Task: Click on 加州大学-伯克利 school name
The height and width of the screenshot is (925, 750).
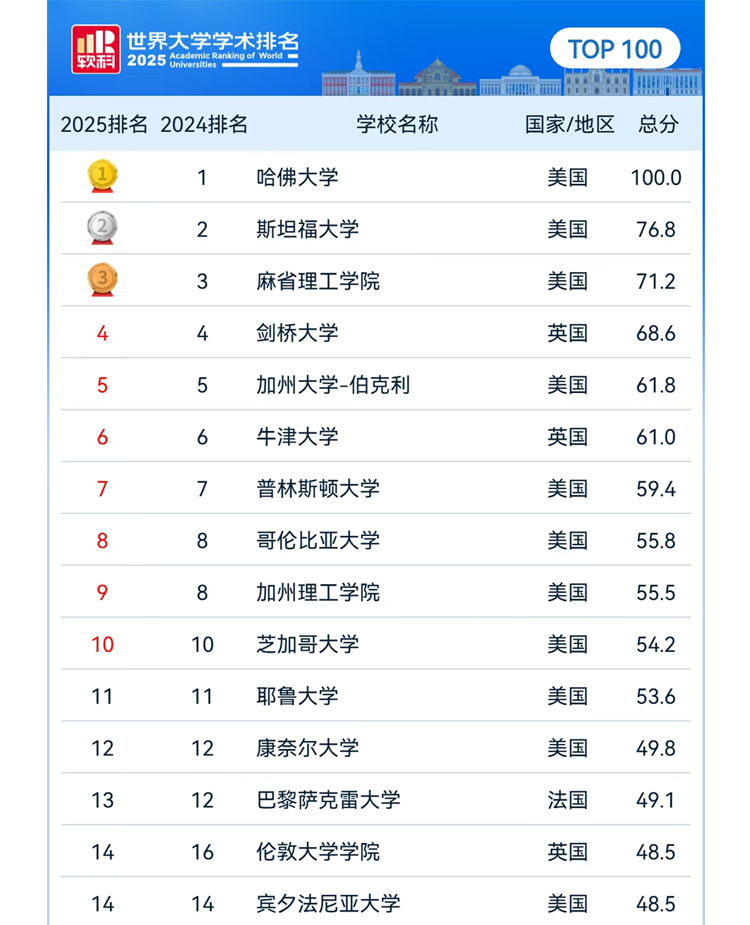Action: 333,385
